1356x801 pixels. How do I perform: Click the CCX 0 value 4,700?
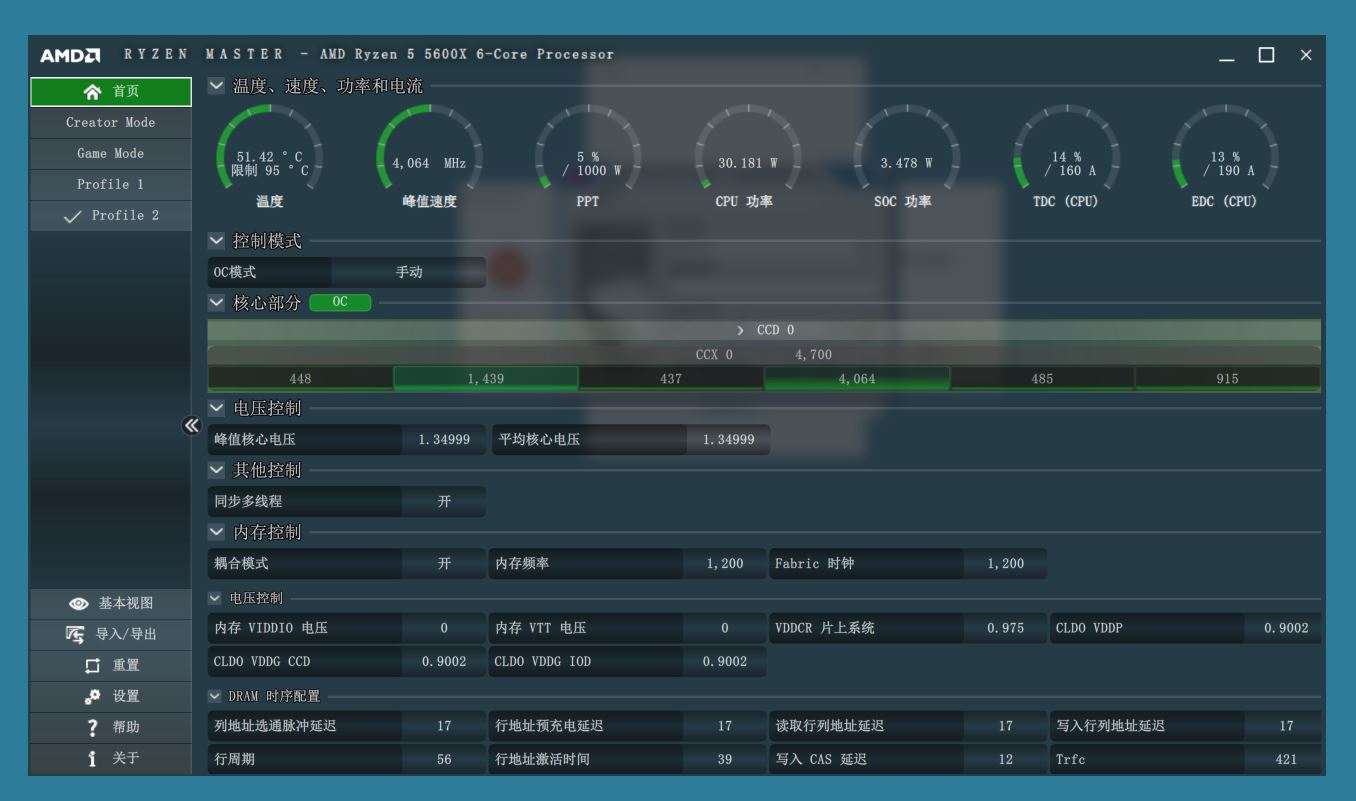[x=814, y=355]
